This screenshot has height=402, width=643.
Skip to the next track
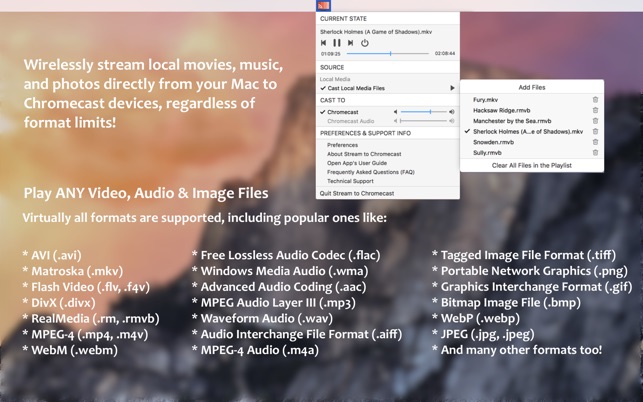[x=350, y=43]
